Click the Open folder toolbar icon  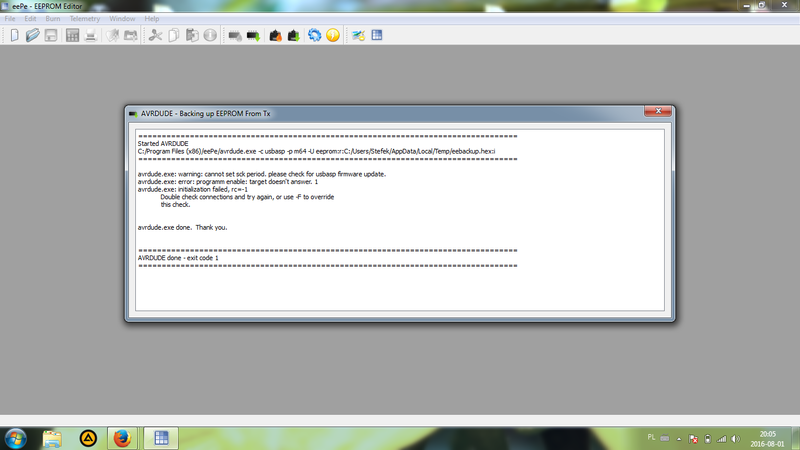point(33,35)
